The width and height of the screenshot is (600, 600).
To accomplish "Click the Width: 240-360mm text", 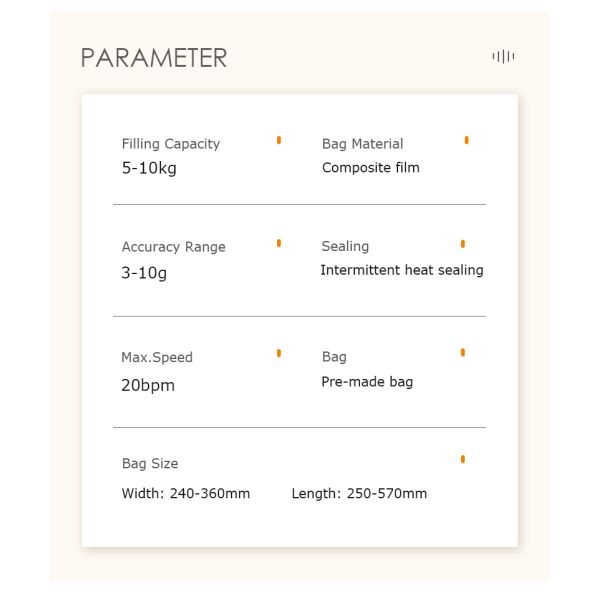I will 186,493.
